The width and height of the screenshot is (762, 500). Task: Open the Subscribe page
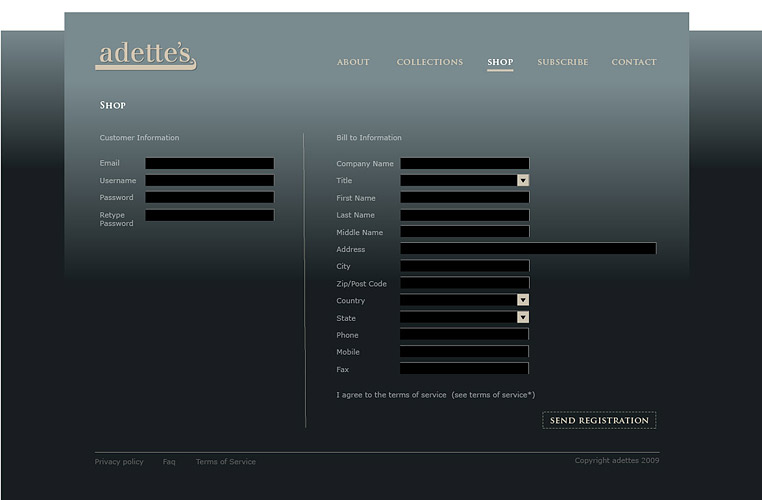point(562,62)
